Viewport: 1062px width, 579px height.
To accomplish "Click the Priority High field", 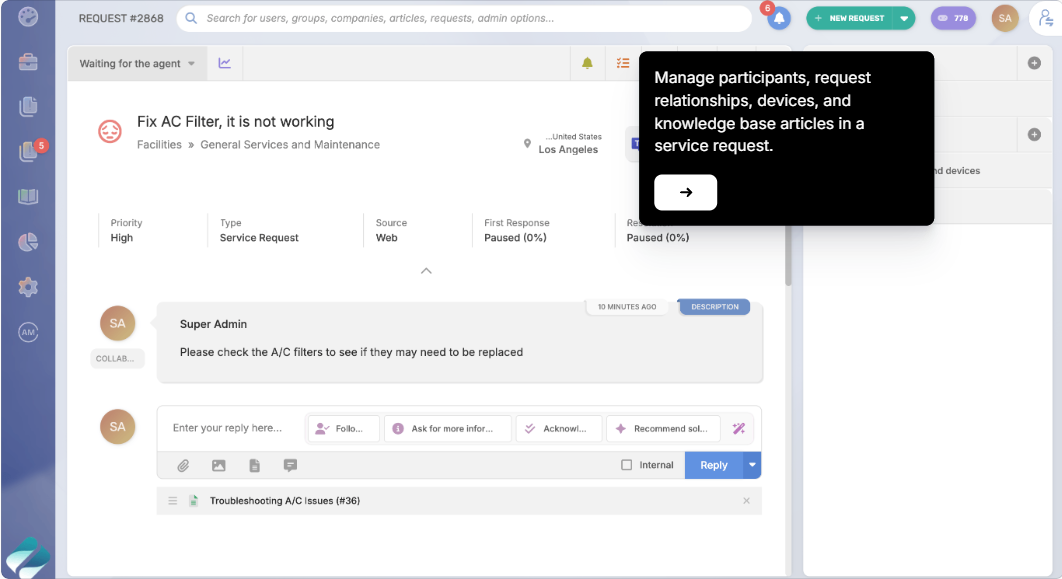I will (x=127, y=230).
